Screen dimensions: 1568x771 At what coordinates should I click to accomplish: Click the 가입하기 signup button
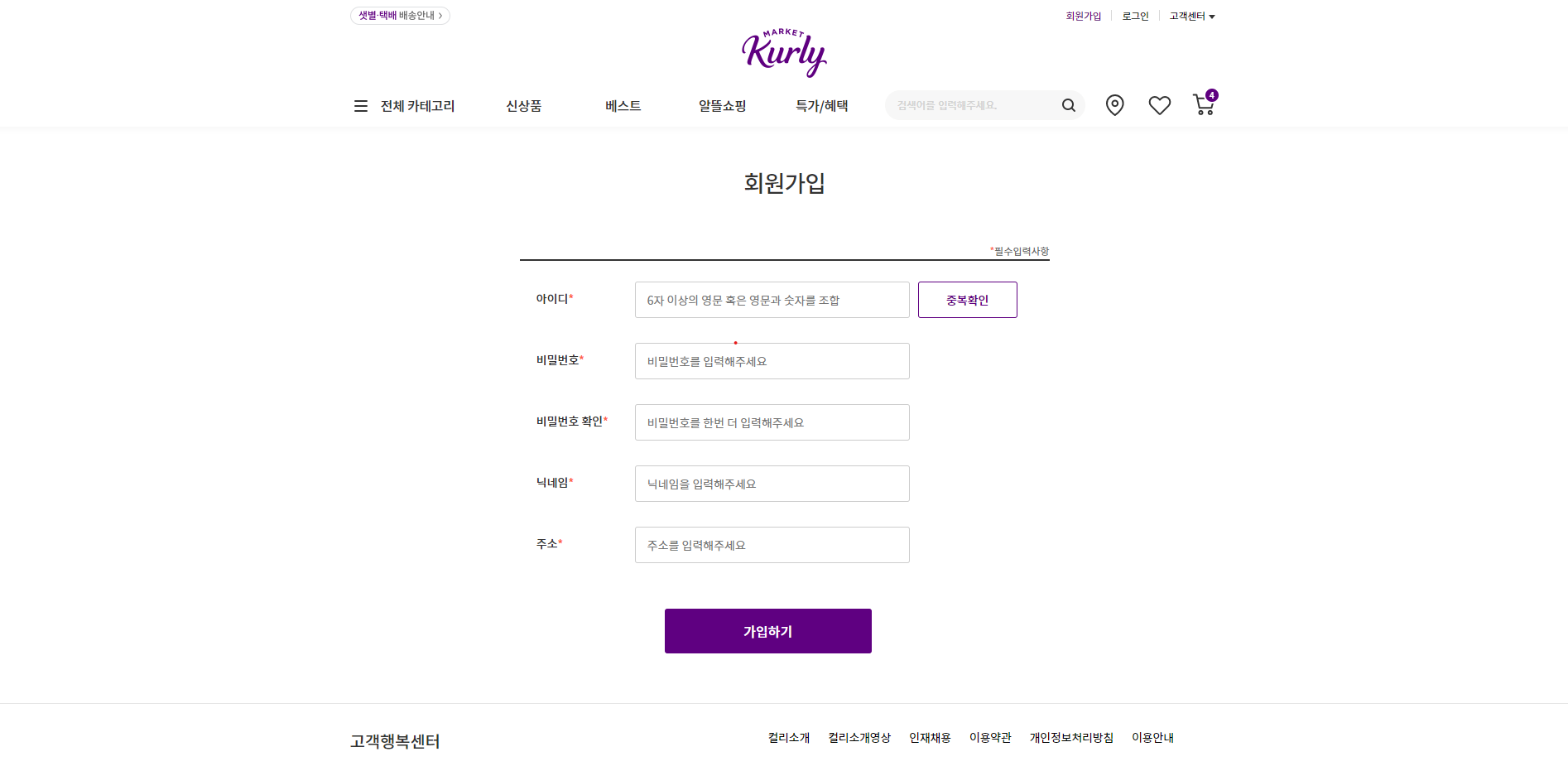pos(767,630)
